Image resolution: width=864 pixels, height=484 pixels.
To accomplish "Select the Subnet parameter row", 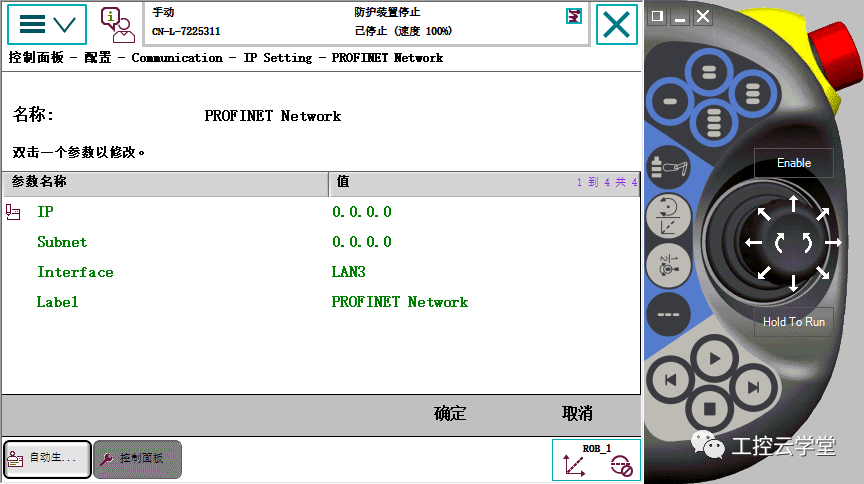I will (x=62, y=242).
